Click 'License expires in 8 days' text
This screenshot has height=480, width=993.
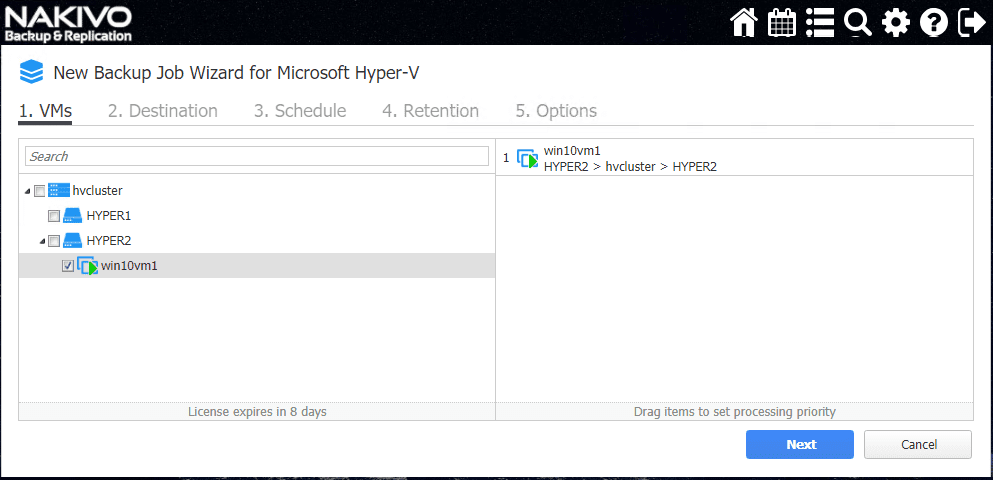point(257,412)
